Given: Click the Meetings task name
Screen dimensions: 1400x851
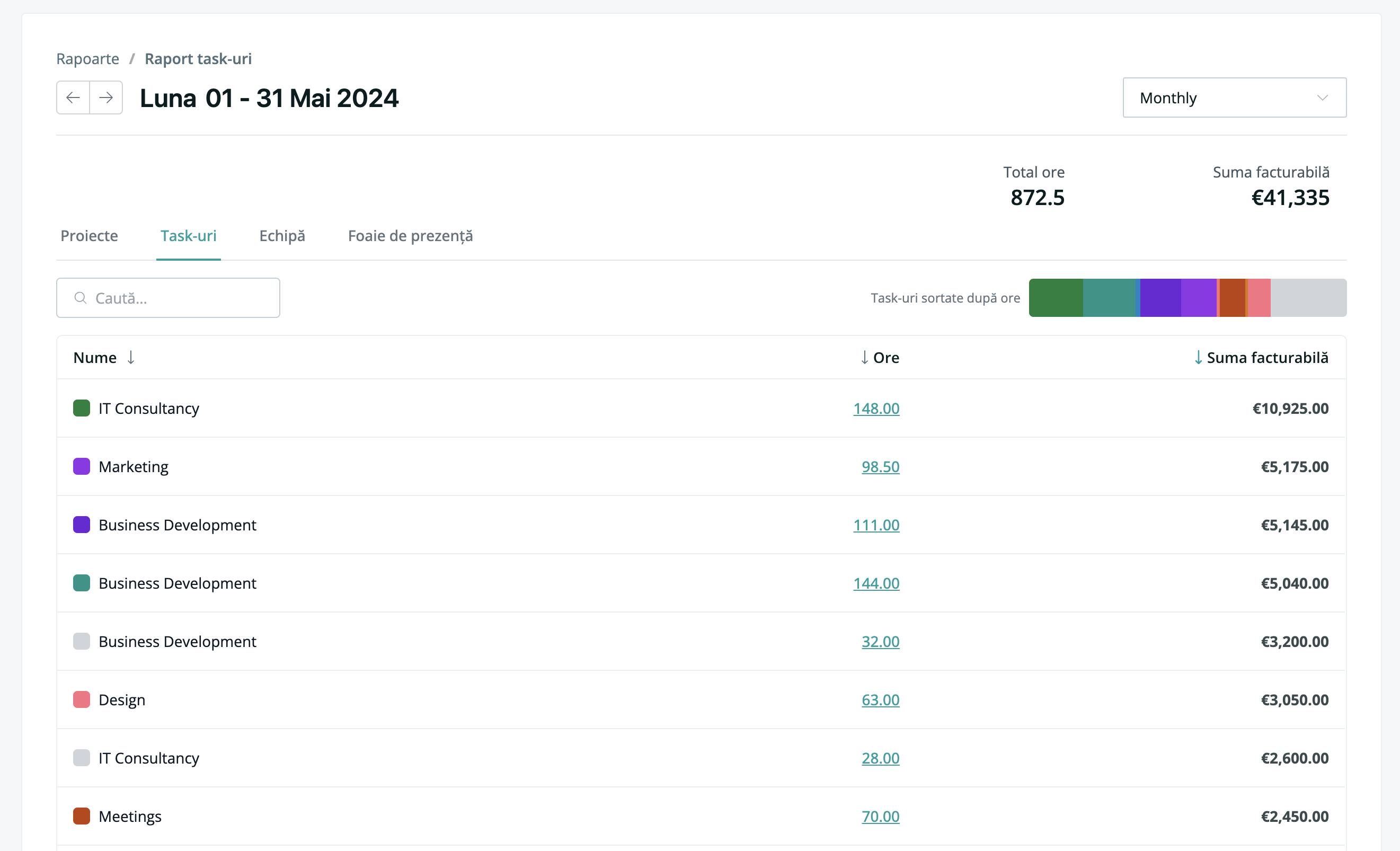Looking at the screenshot, I should click(130, 817).
